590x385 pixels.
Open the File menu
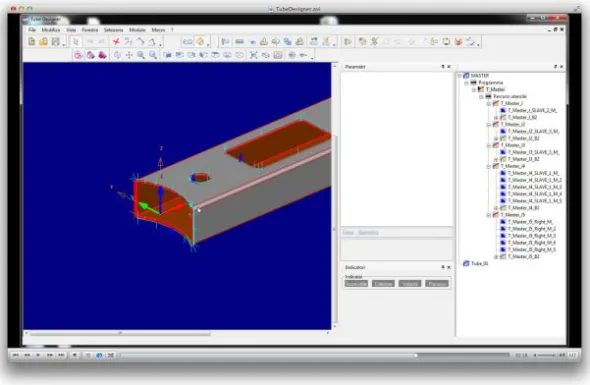tap(32, 30)
